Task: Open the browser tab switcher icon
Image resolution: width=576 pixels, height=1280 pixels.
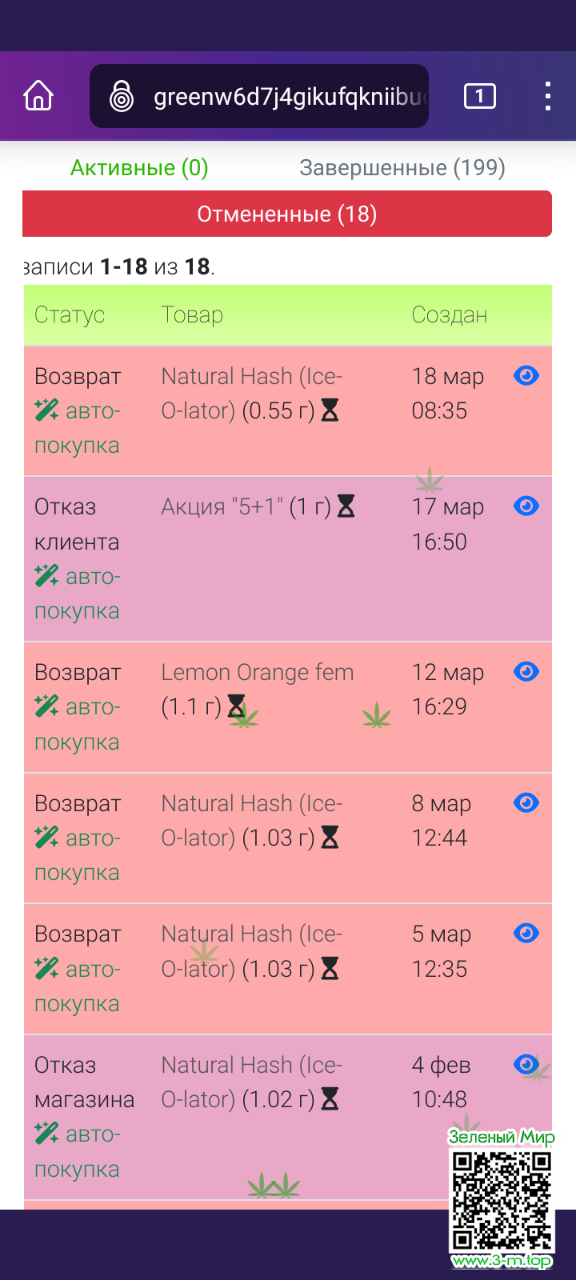Action: pyautogui.click(x=480, y=96)
